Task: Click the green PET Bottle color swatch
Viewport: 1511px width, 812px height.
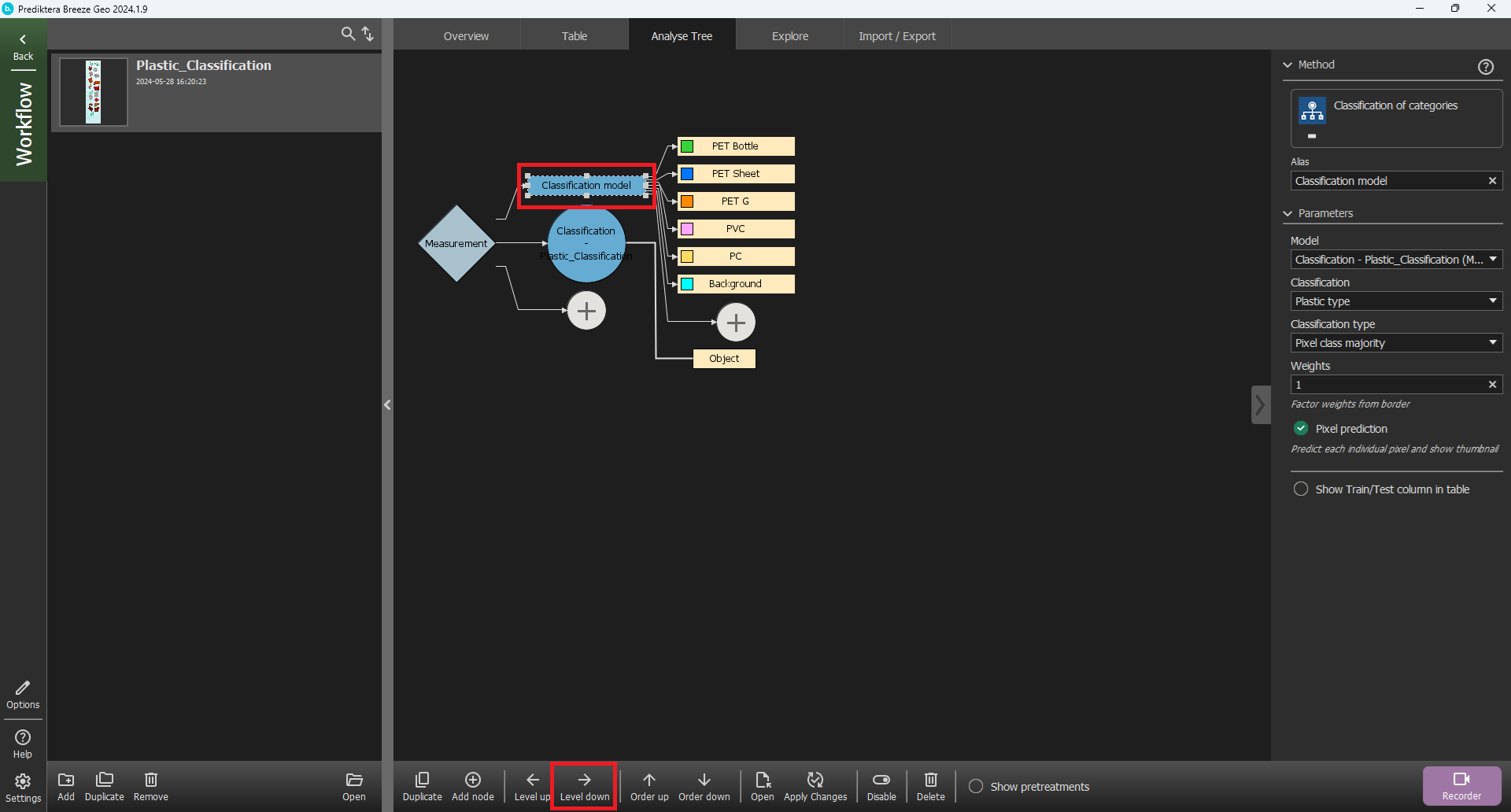Action: click(687, 146)
